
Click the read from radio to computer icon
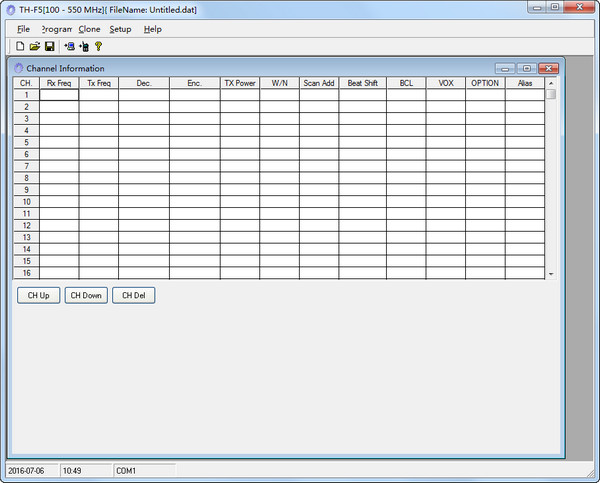[x=69, y=46]
